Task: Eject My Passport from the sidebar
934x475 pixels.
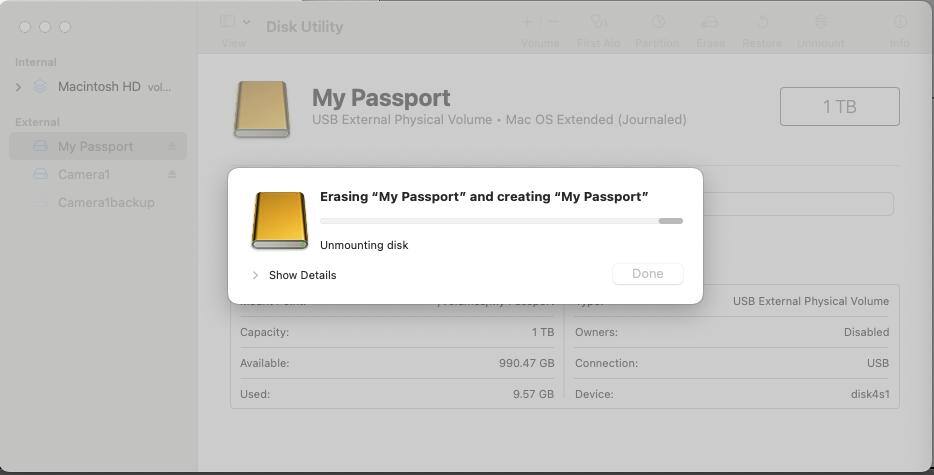Action: pyautogui.click(x=171, y=147)
